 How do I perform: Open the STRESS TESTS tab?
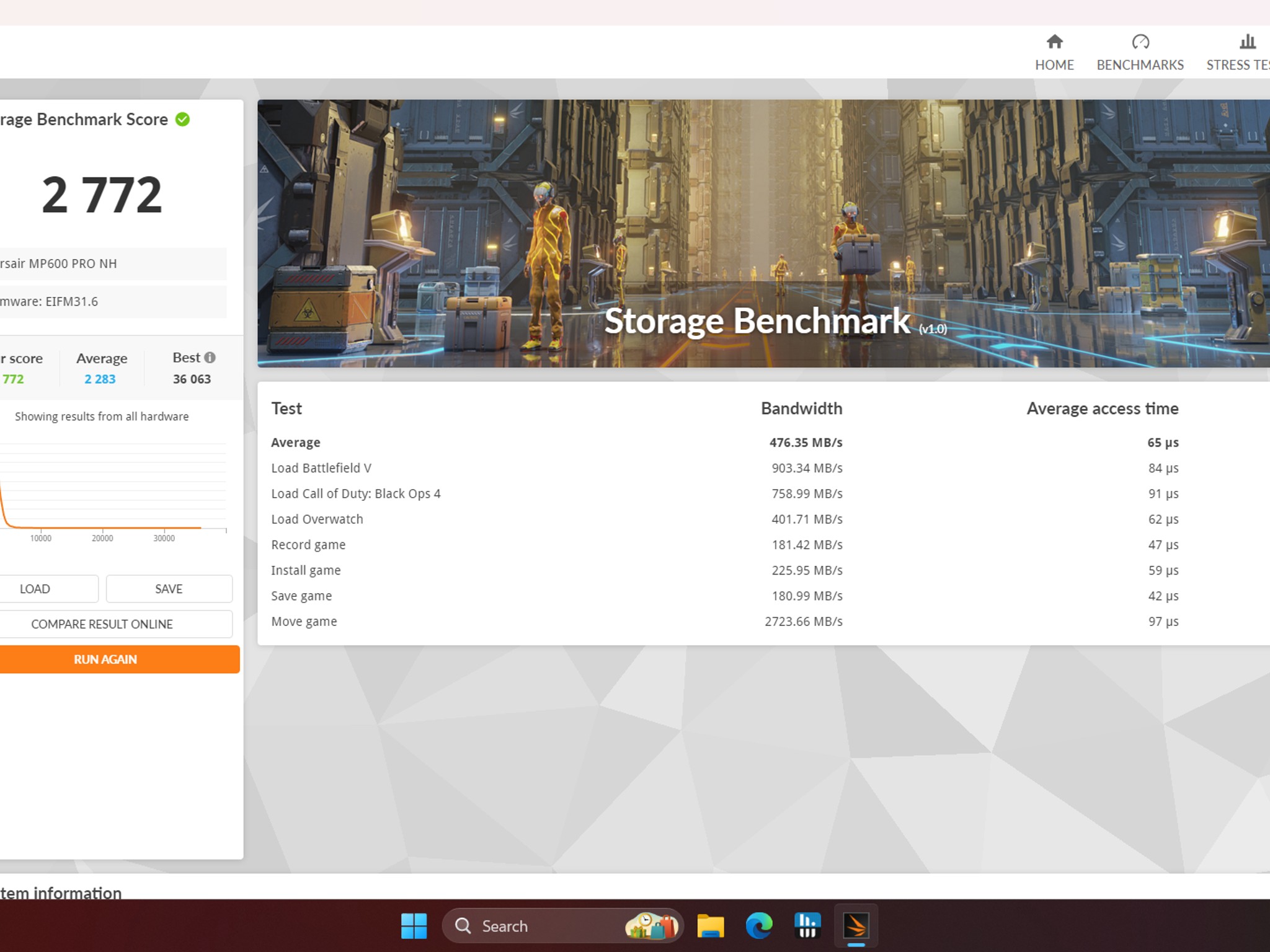(1238, 53)
